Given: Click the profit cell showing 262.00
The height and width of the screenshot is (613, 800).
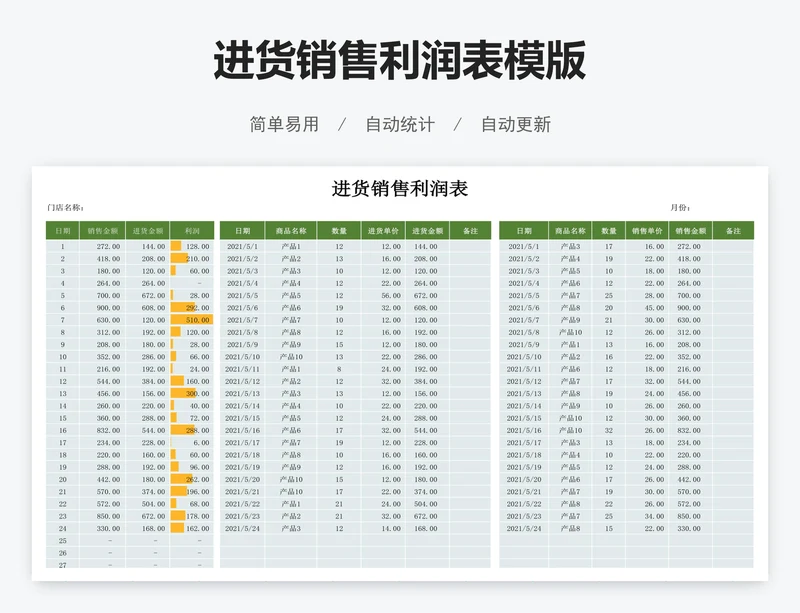Looking at the screenshot, I should [x=192, y=479].
